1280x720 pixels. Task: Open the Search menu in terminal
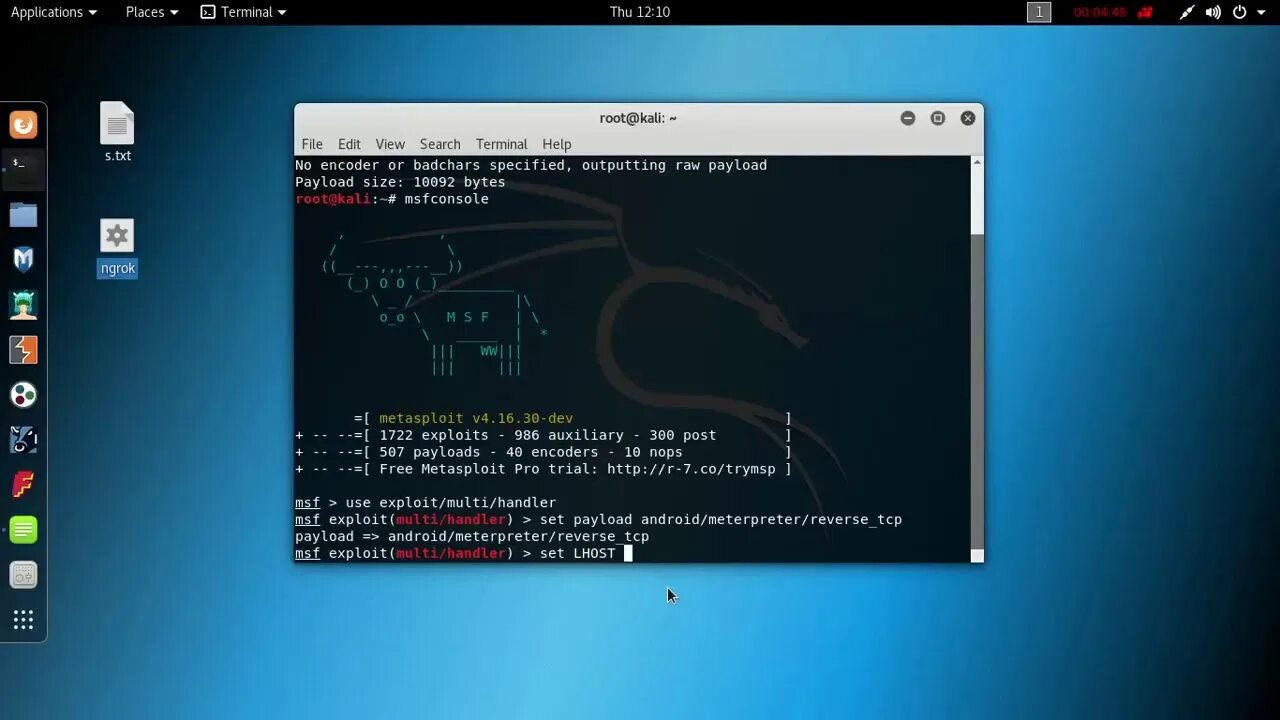(440, 144)
